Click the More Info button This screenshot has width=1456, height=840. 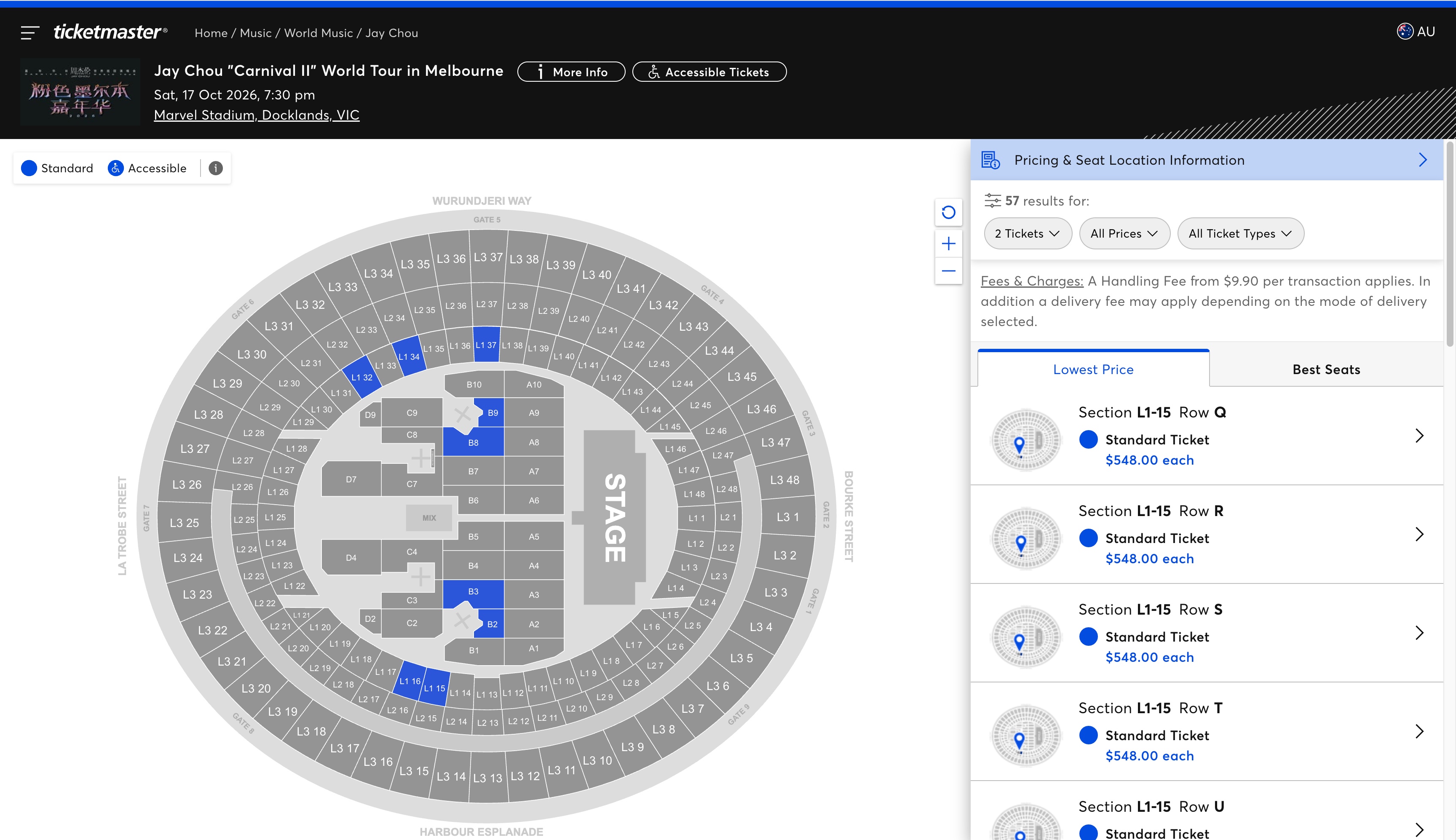(x=571, y=72)
